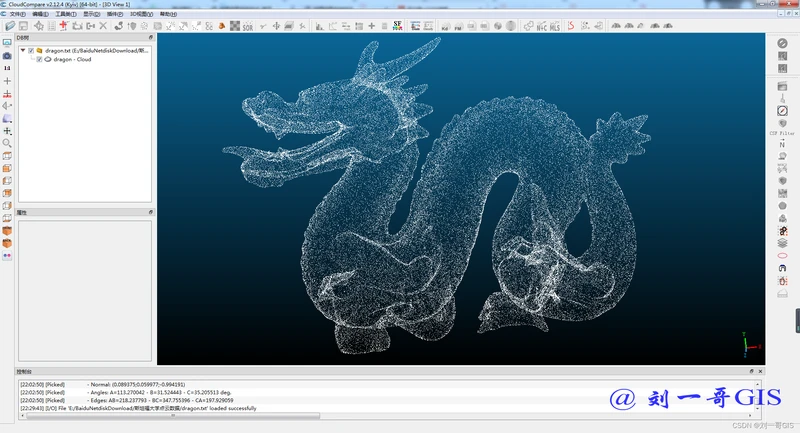Float the properties panel

(x=151, y=212)
